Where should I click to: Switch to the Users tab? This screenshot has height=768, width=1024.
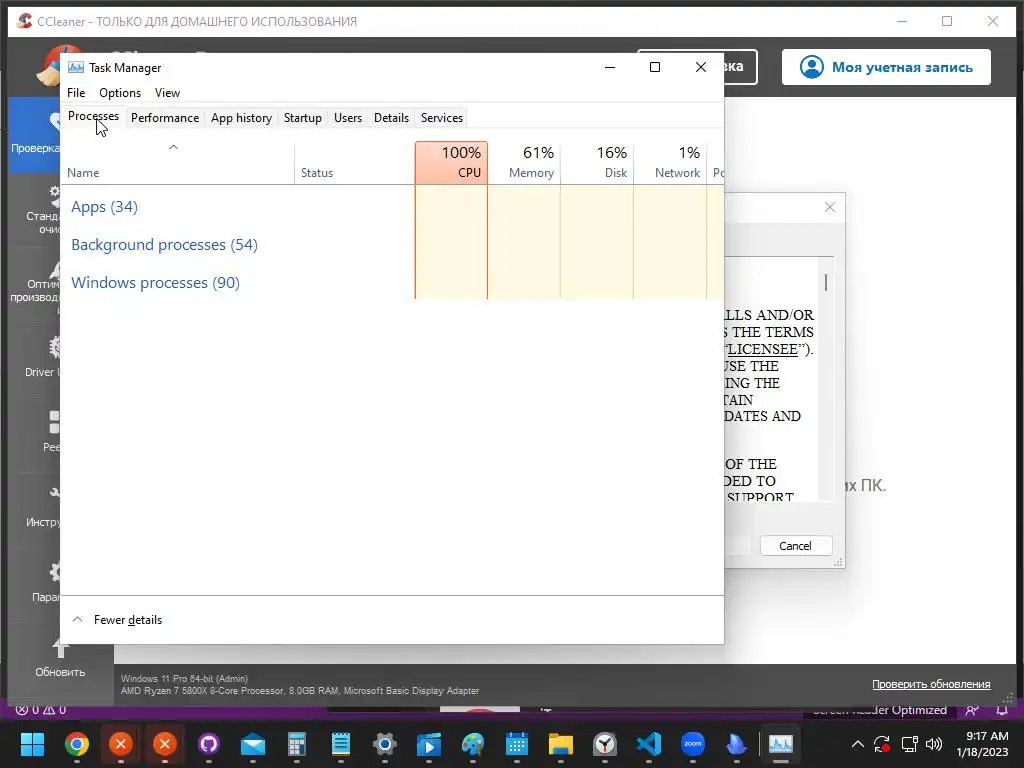(x=347, y=118)
